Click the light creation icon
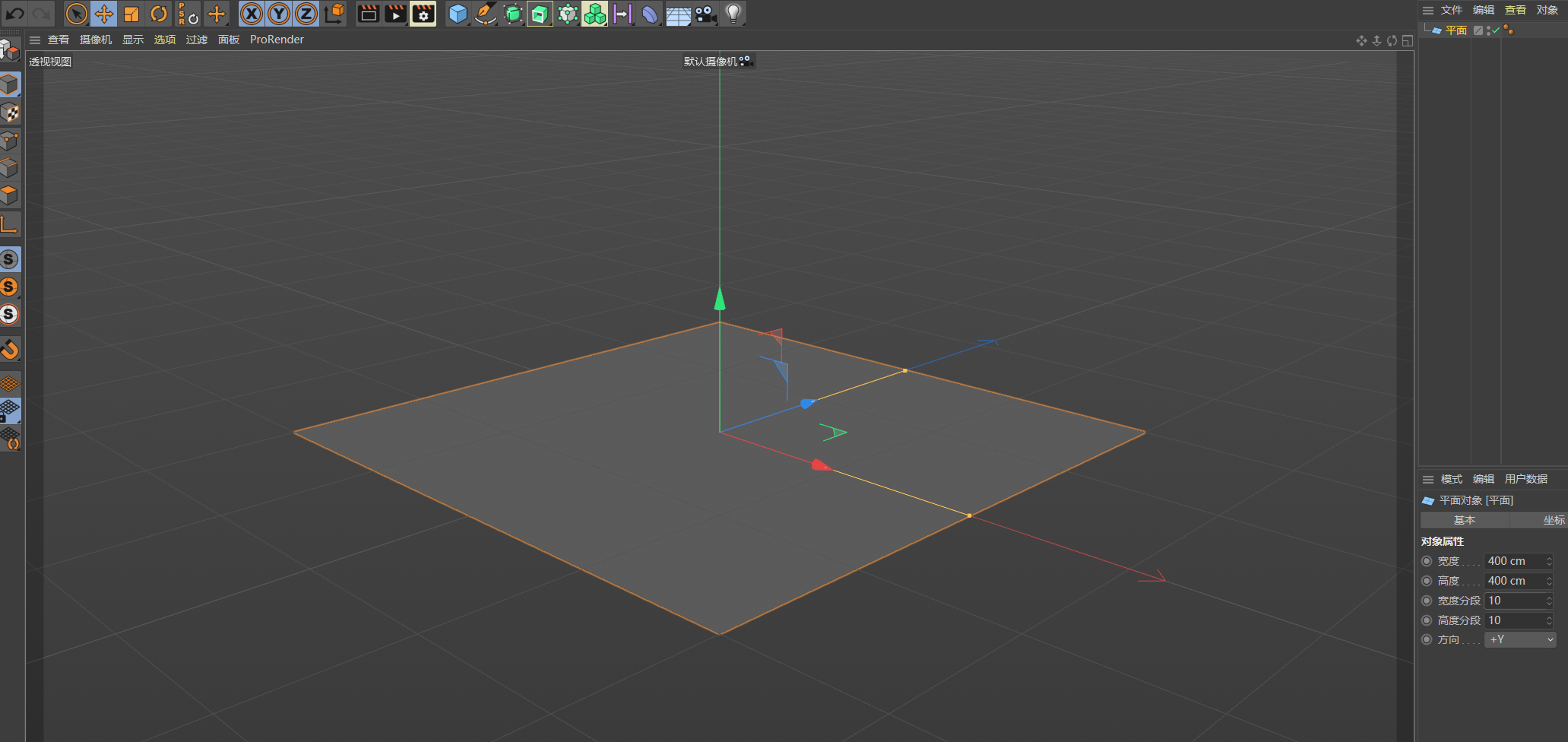Screen dimensions: 1568x742 pos(733,14)
